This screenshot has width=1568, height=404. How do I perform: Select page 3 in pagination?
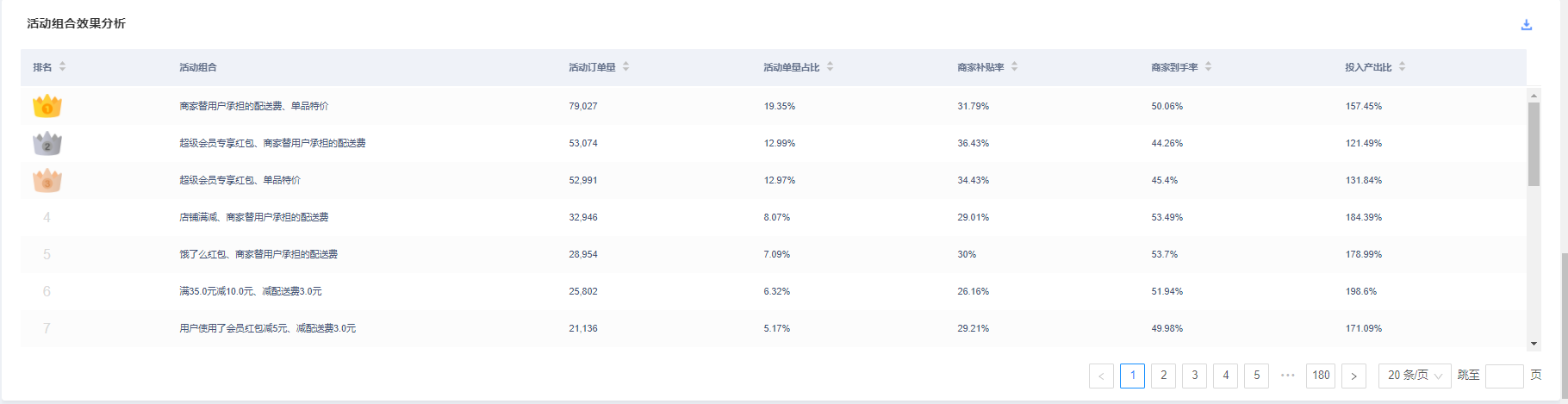coord(1194,376)
